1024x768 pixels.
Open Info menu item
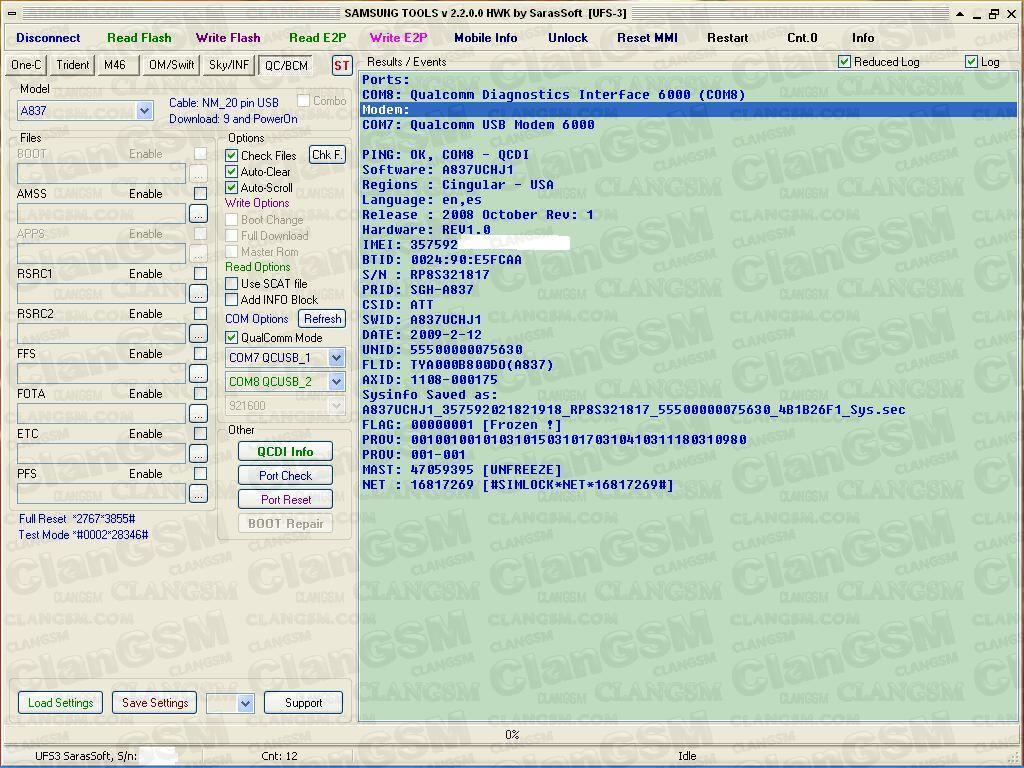(863, 38)
